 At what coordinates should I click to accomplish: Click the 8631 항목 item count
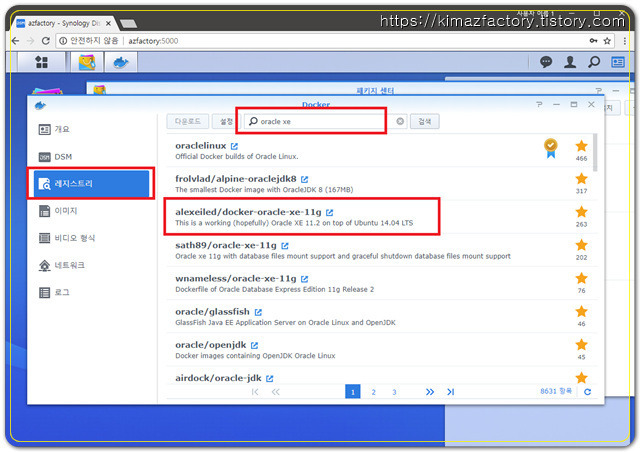click(x=556, y=391)
